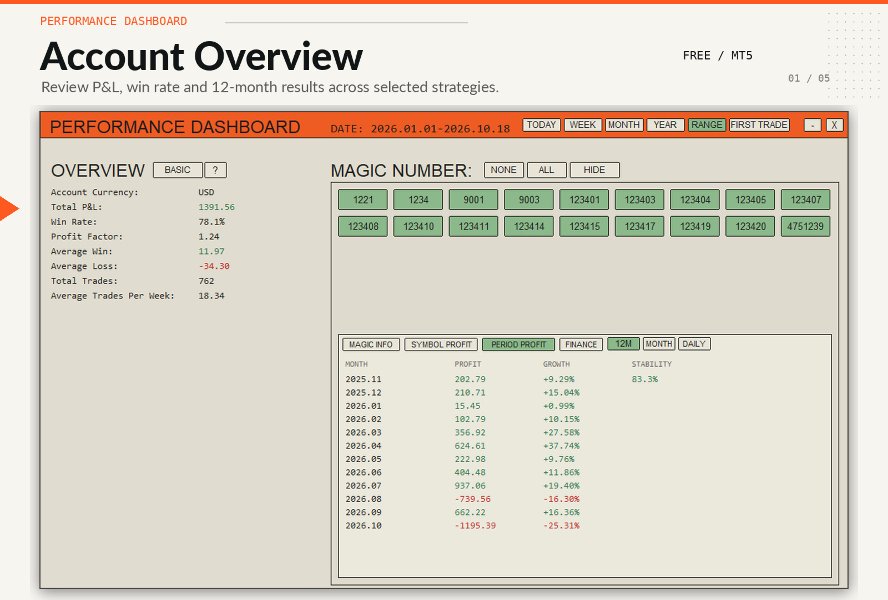The height and width of the screenshot is (600, 888).
Task: Toggle magic number 123401
Action: tap(584, 199)
